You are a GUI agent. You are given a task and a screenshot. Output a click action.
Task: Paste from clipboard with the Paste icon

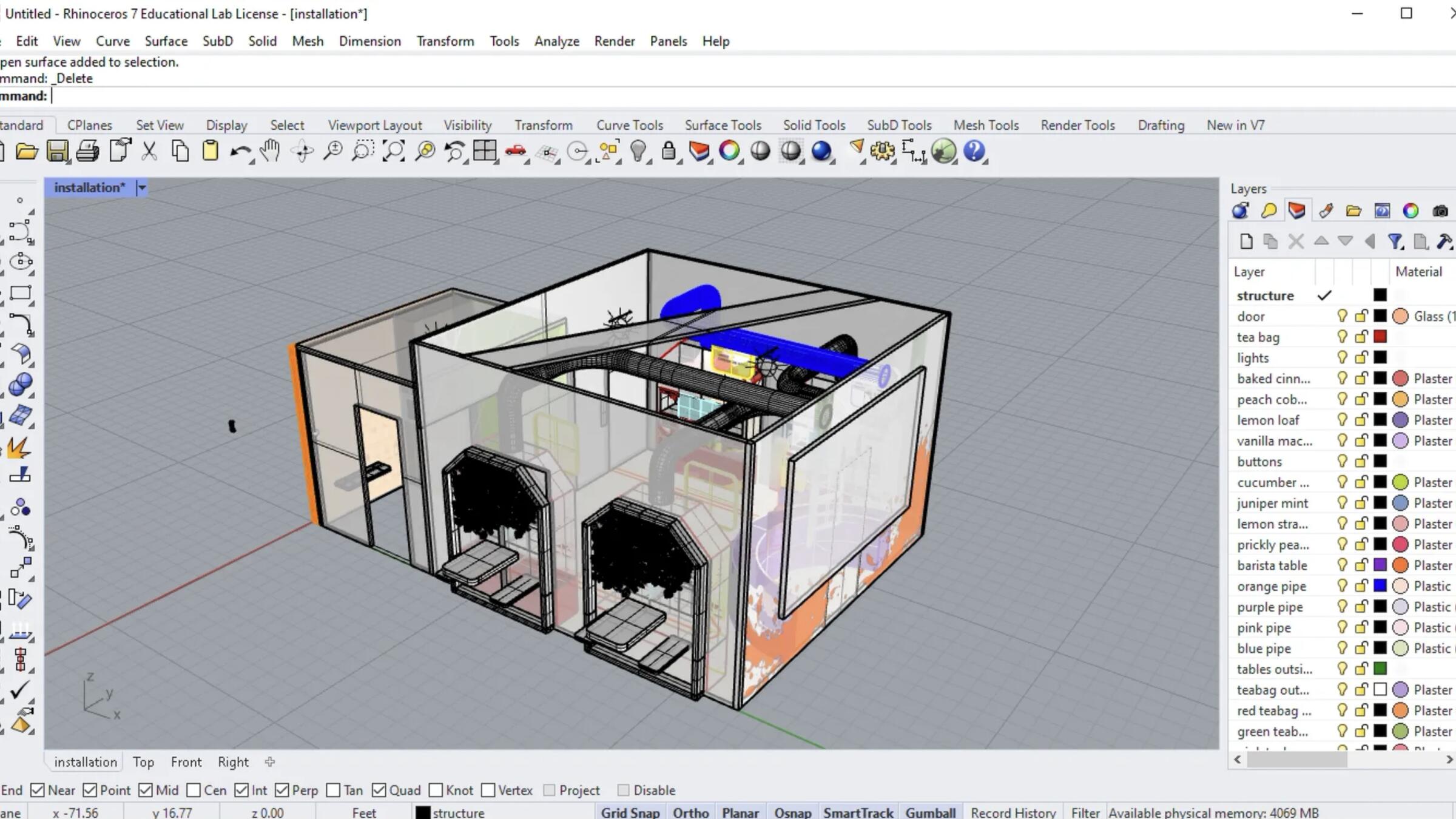coord(211,151)
